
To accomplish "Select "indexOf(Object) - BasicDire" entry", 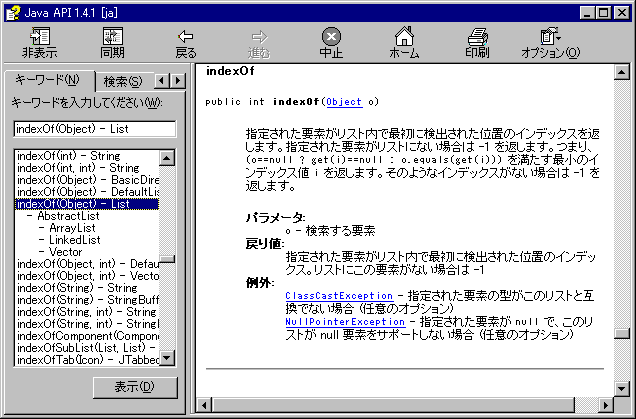I will tap(87, 180).
